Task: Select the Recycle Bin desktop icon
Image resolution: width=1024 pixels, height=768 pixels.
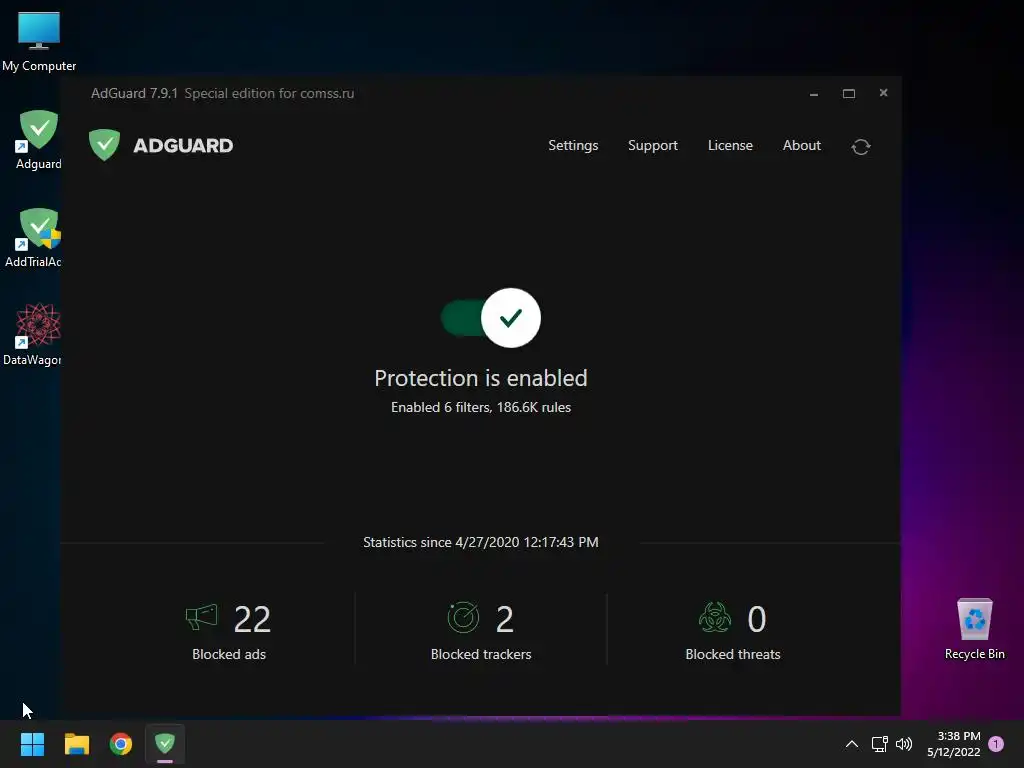Action: point(974,629)
